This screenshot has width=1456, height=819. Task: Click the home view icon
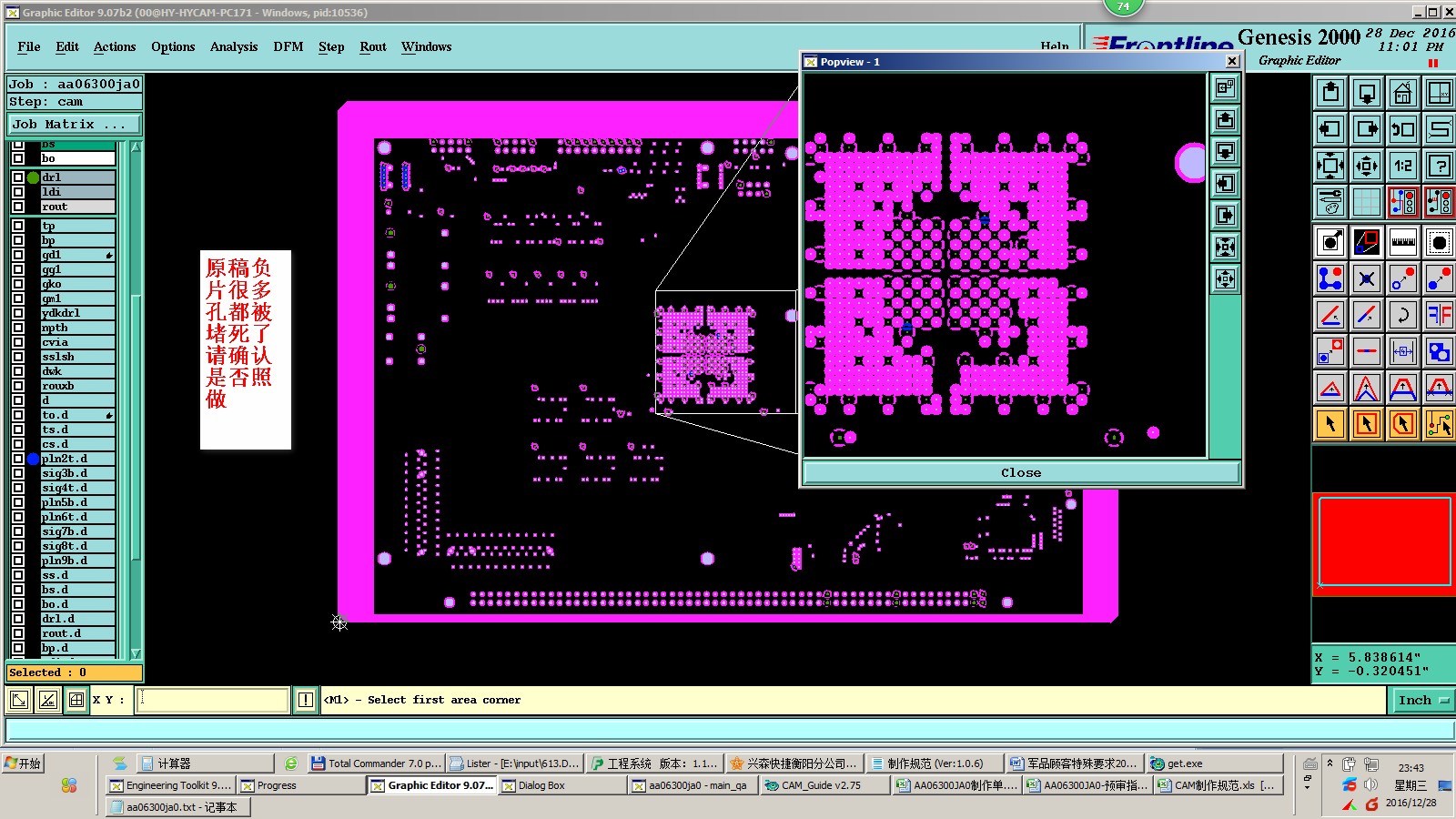(1403, 93)
